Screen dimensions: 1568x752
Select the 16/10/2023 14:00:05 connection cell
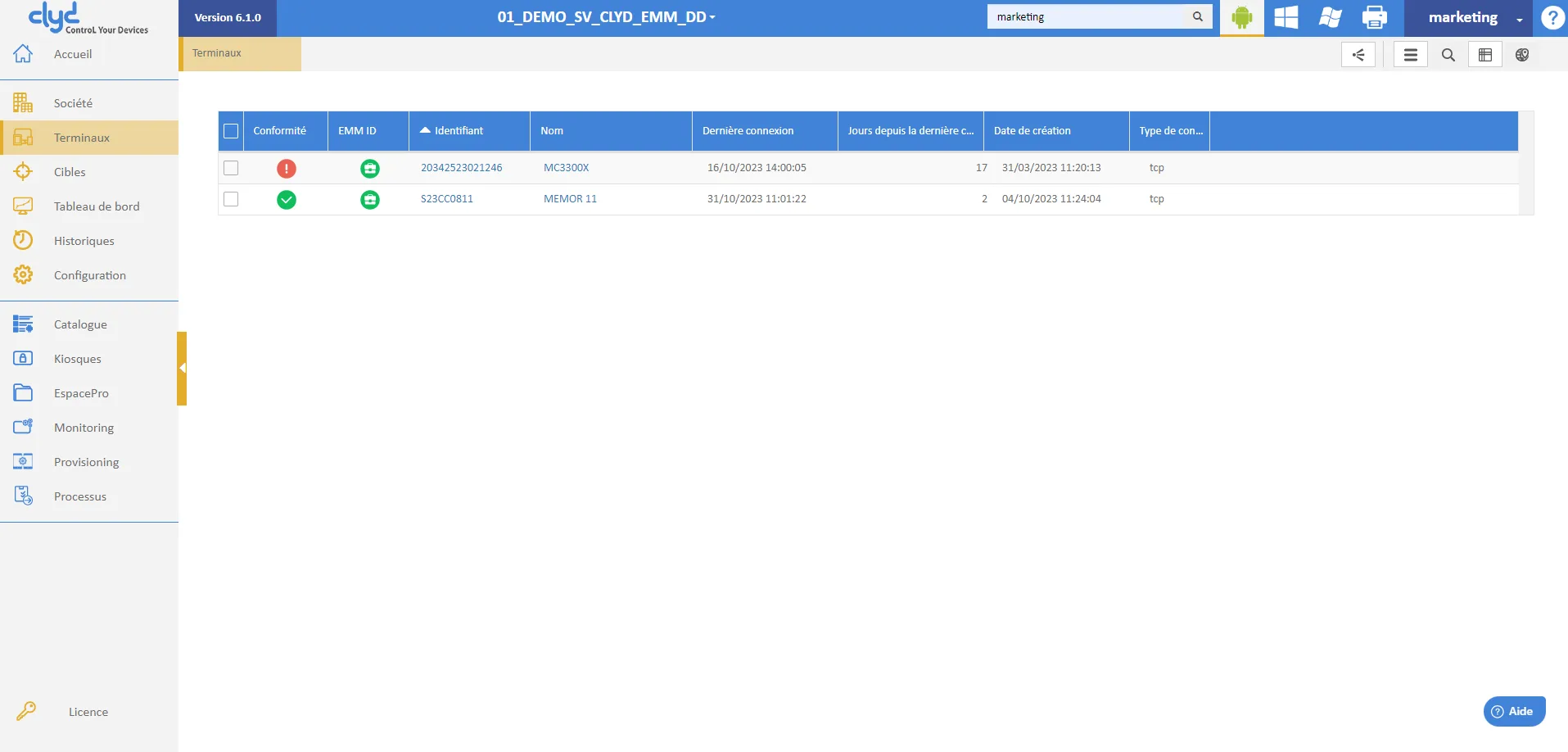coord(757,168)
